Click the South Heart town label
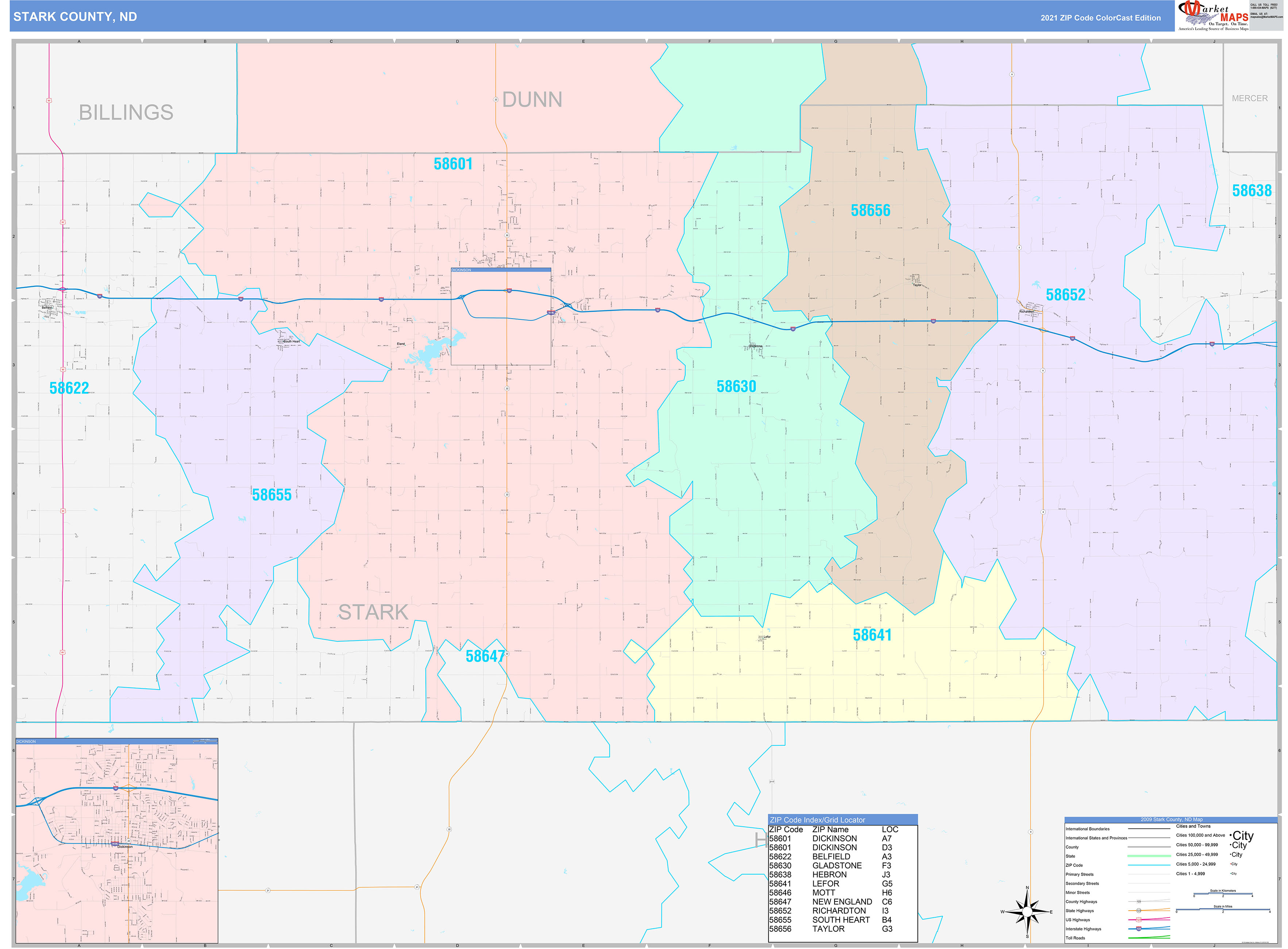This screenshot has height=949, width=1288. 292,342
